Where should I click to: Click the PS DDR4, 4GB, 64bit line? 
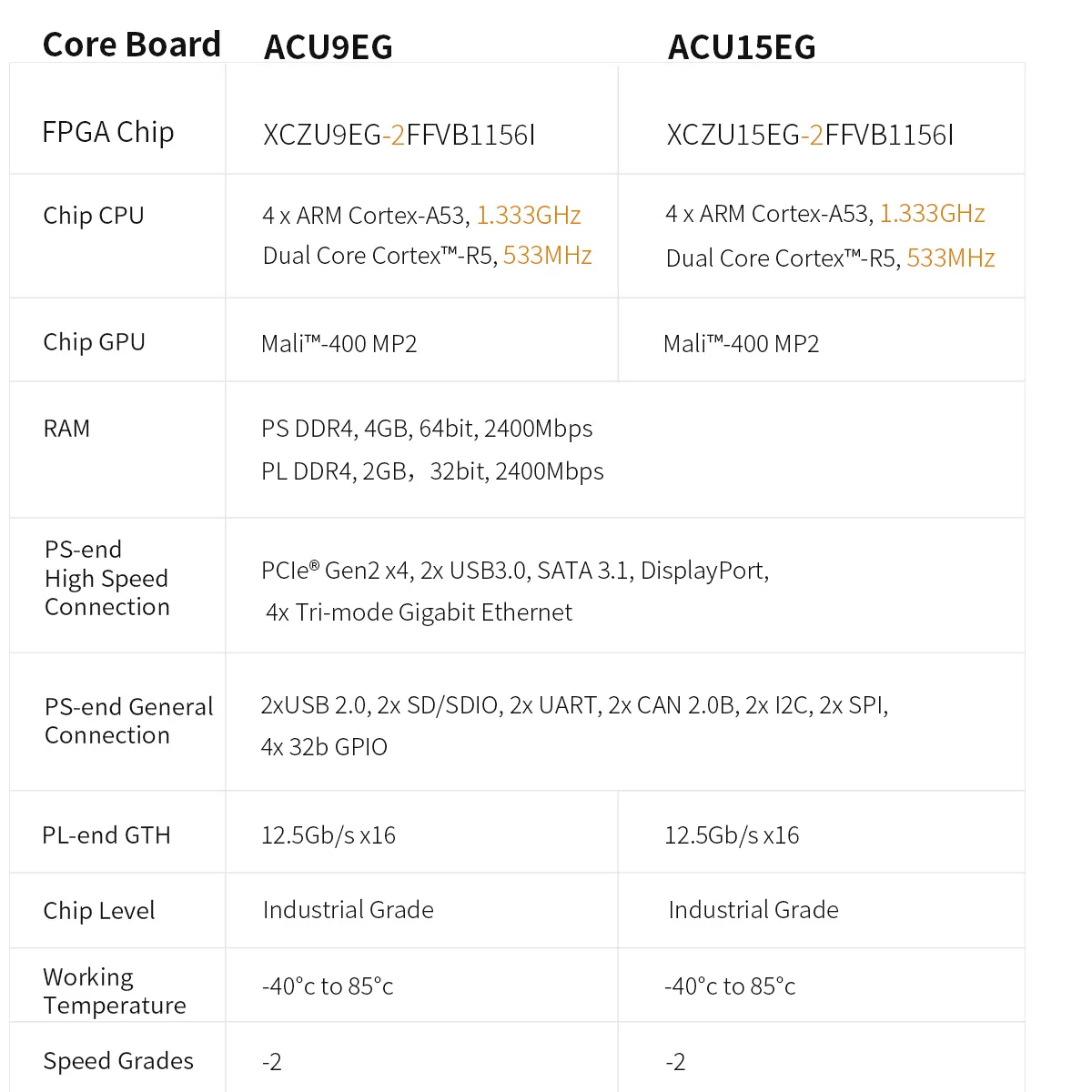click(427, 429)
